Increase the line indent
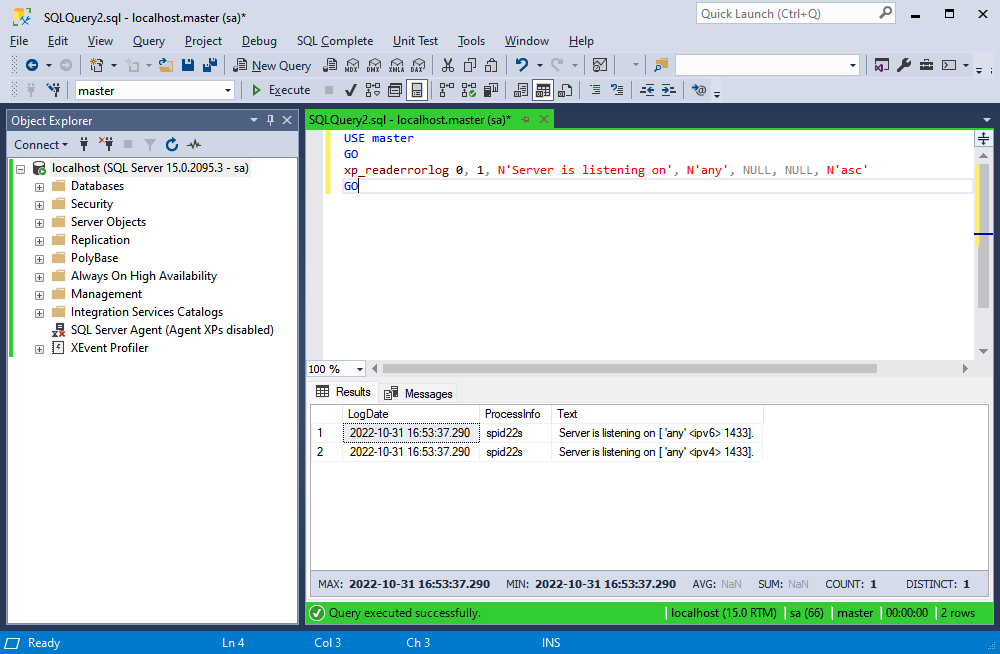 click(668, 90)
